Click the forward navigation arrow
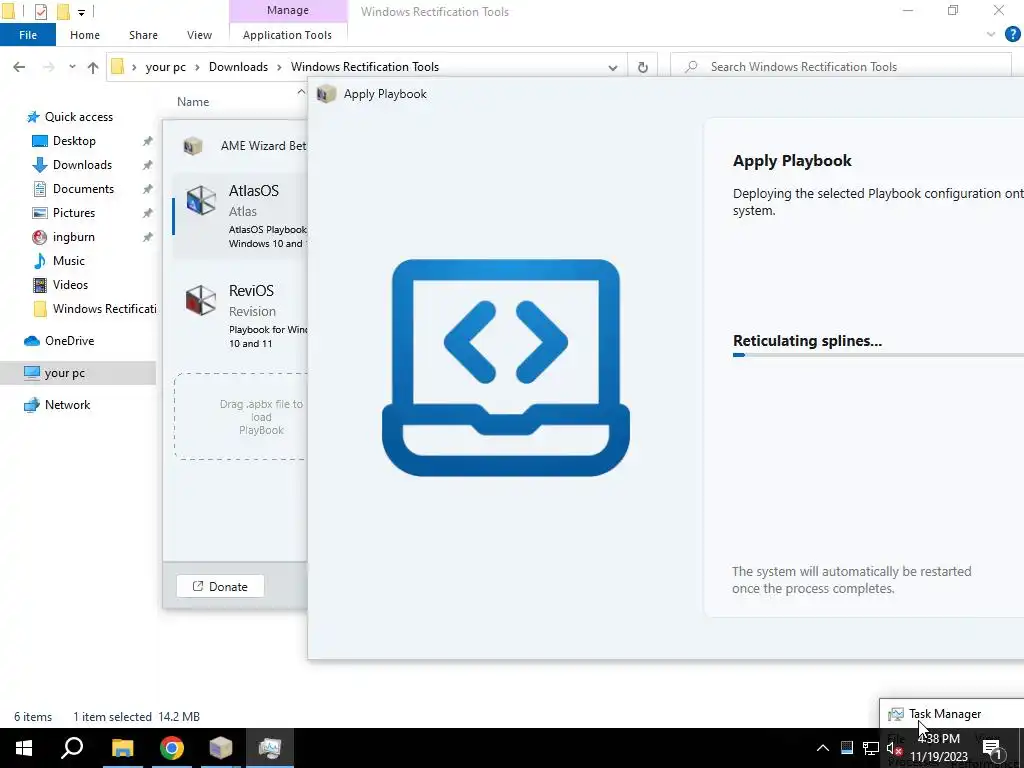This screenshot has height=768, width=1024. (48, 67)
